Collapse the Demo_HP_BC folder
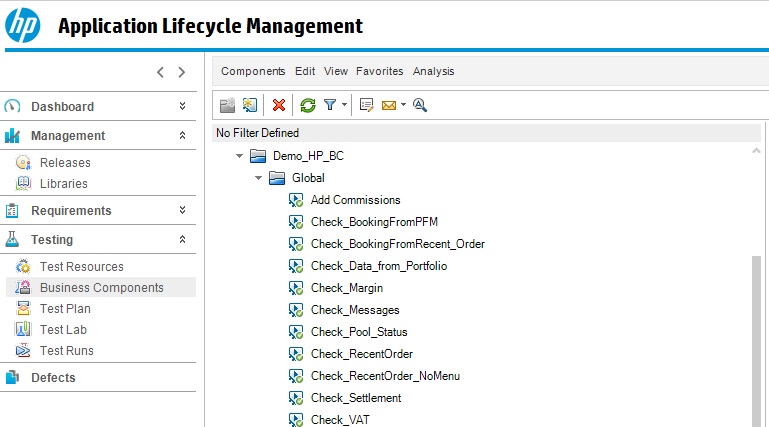Screen dimensions: 769x427 (239, 156)
